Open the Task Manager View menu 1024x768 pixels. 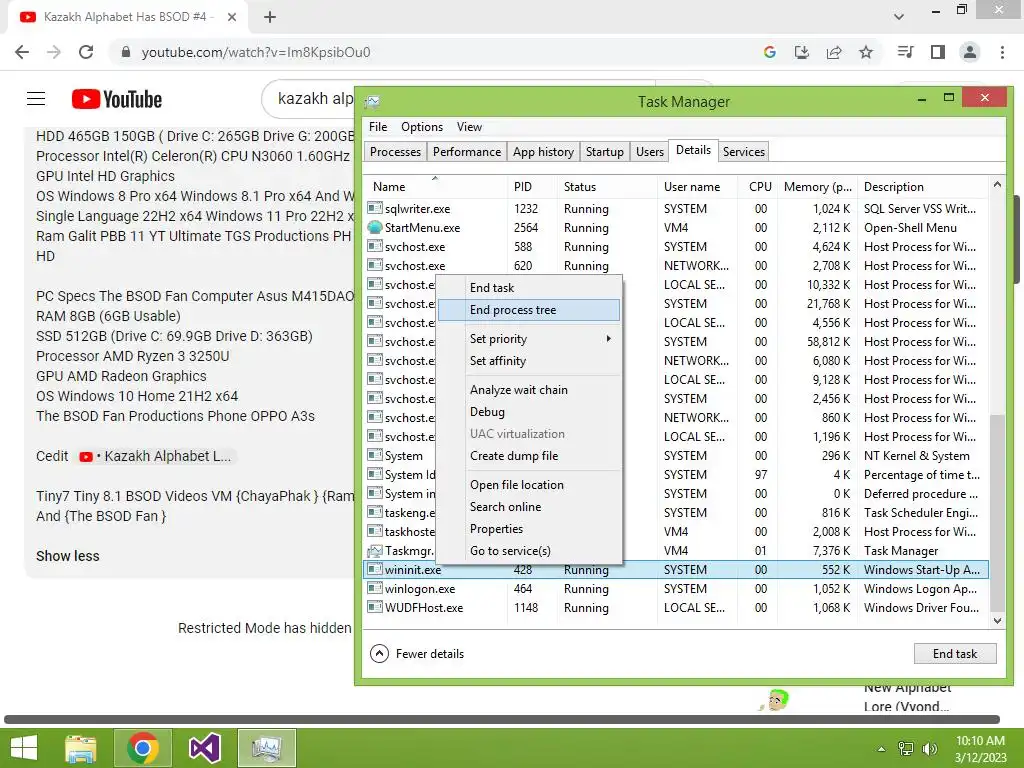469,127
